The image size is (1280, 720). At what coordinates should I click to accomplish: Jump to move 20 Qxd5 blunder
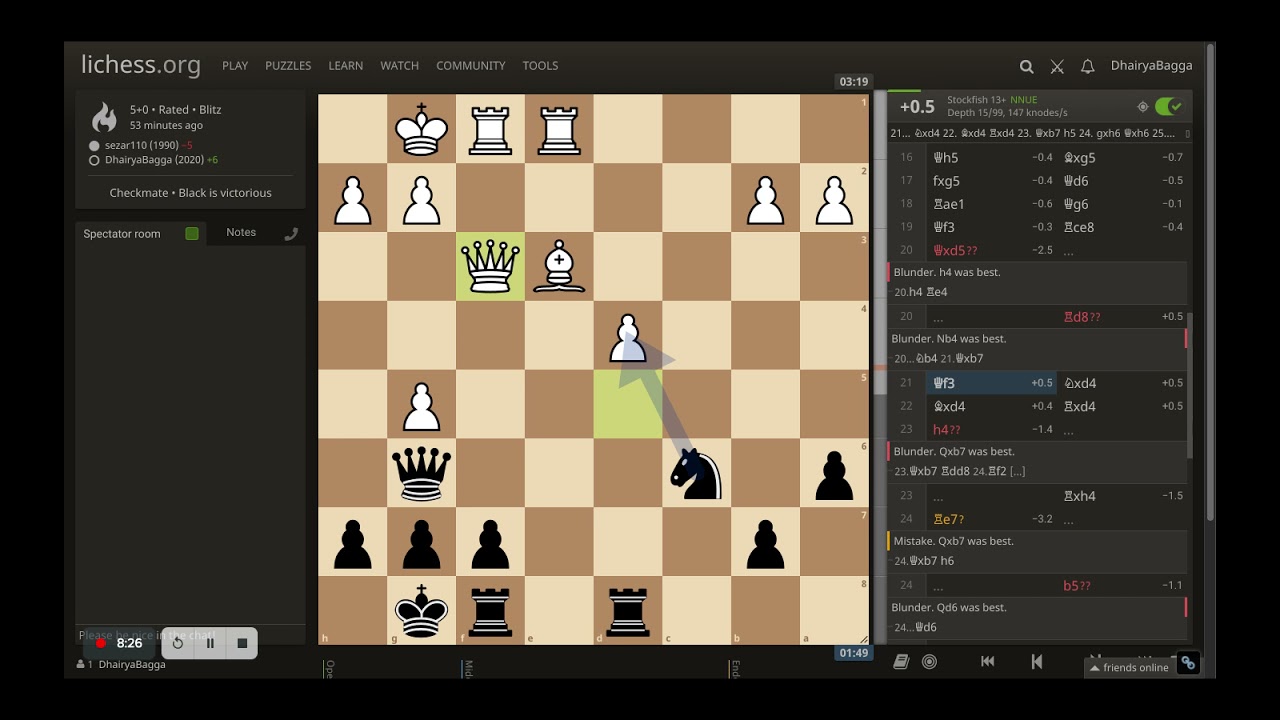click(990, 250)
